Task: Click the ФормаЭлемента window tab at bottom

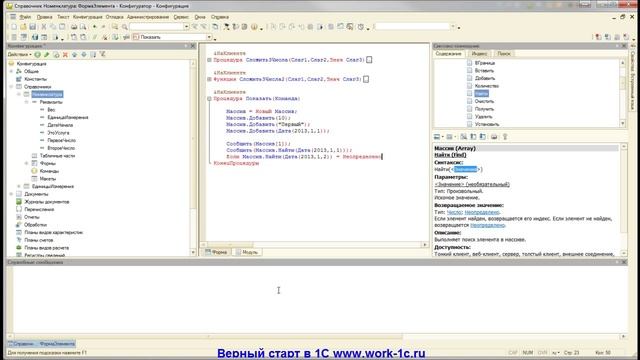Action: pyautogui.click(x=42, y=344)
